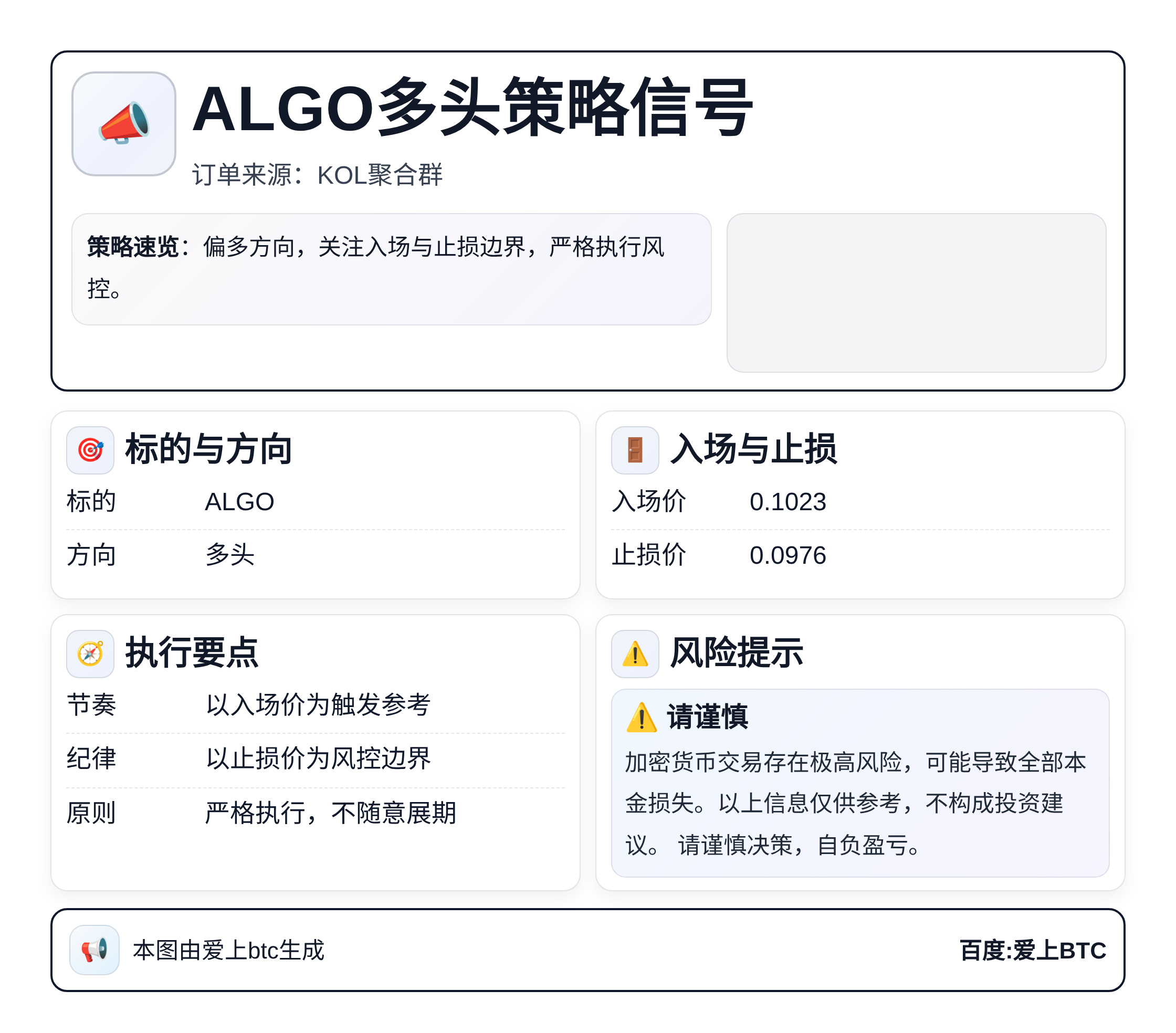The width and height of the screenshot is (1176, 1033).
Task: Click the empty gray panel in the header
Action: point(916,293)
